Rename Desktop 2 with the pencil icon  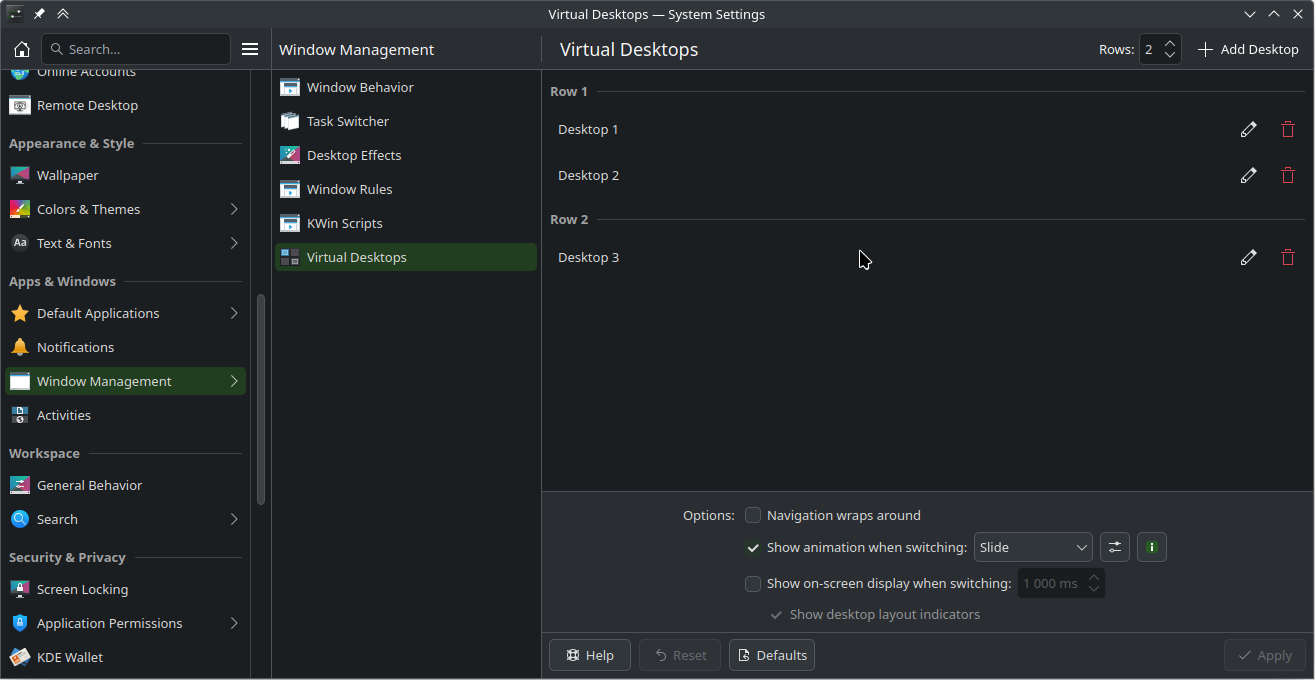click(1248, 175)
